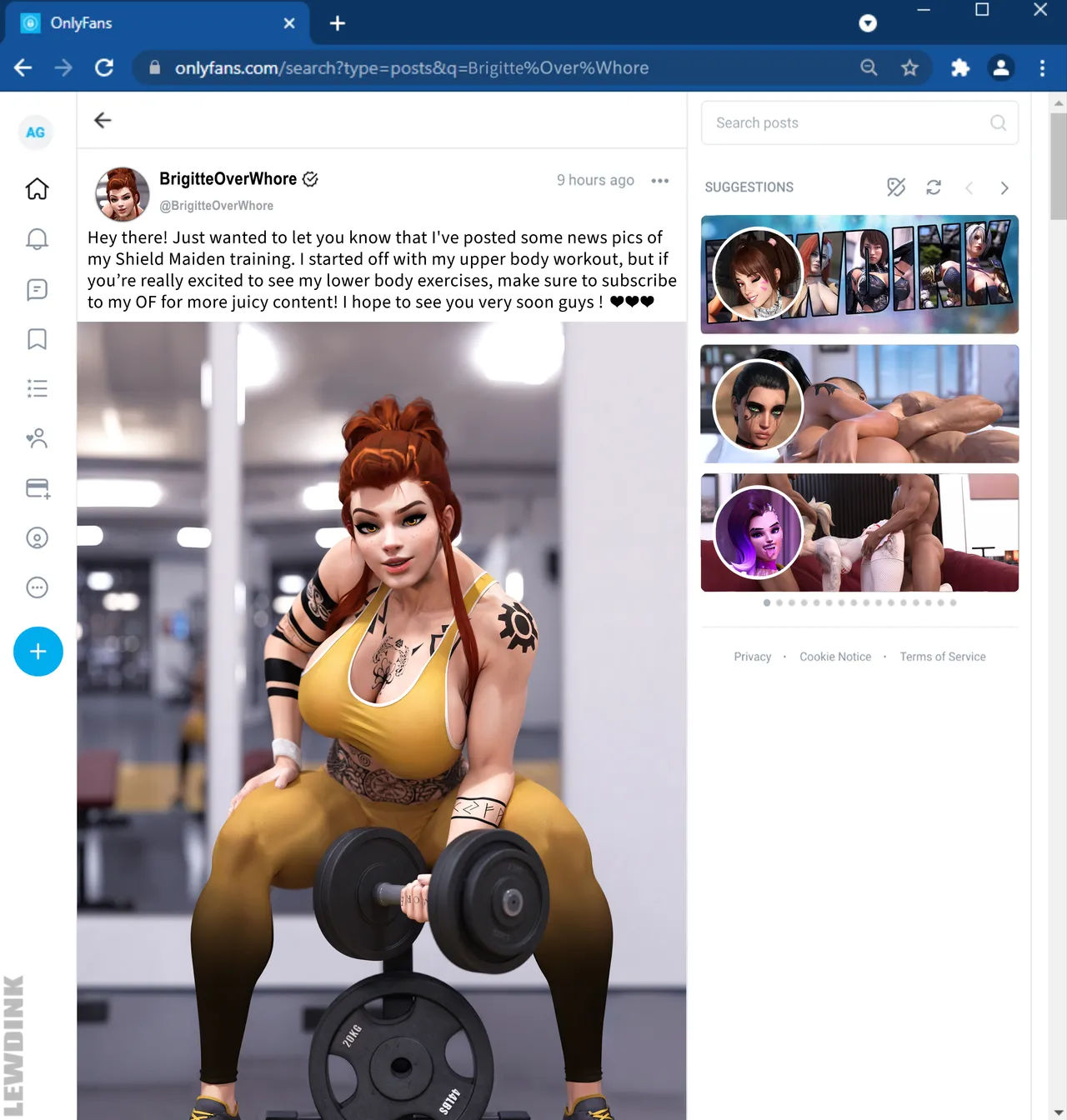The image size is (1067, 1120).
Task: Open Messages chat icon in sidebar
Action: tap(37, 289)
